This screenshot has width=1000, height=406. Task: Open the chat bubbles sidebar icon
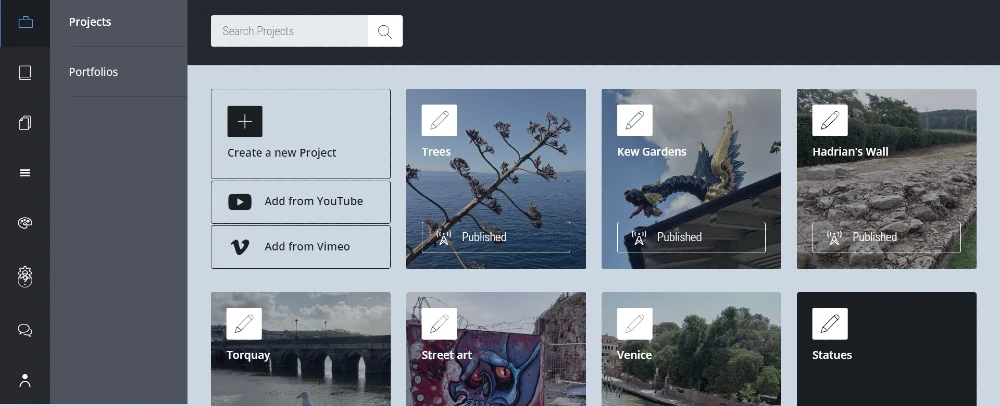tap(25, 330)
